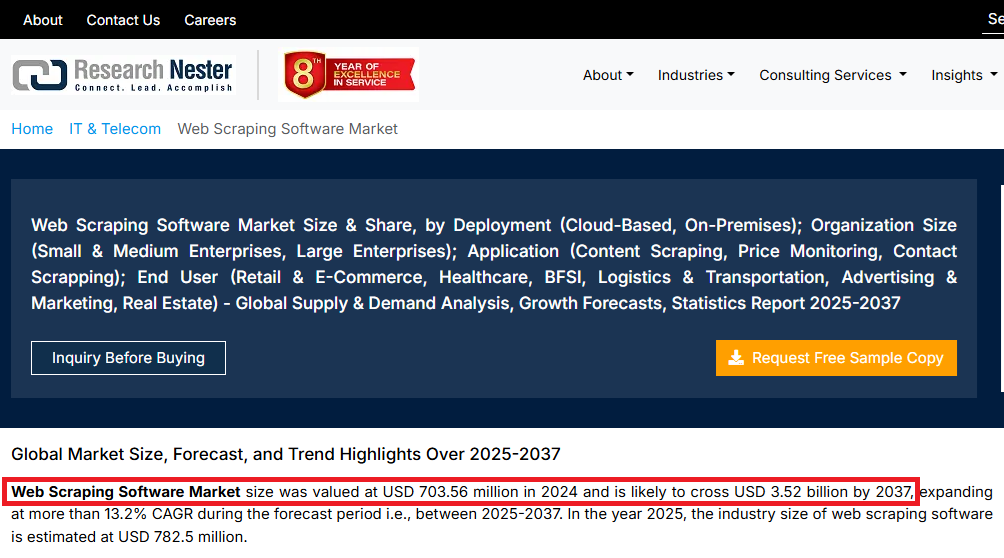Expand the Consulting Services dropdown menu
The image size is (1004, 558).
click(x=832, y=75)
